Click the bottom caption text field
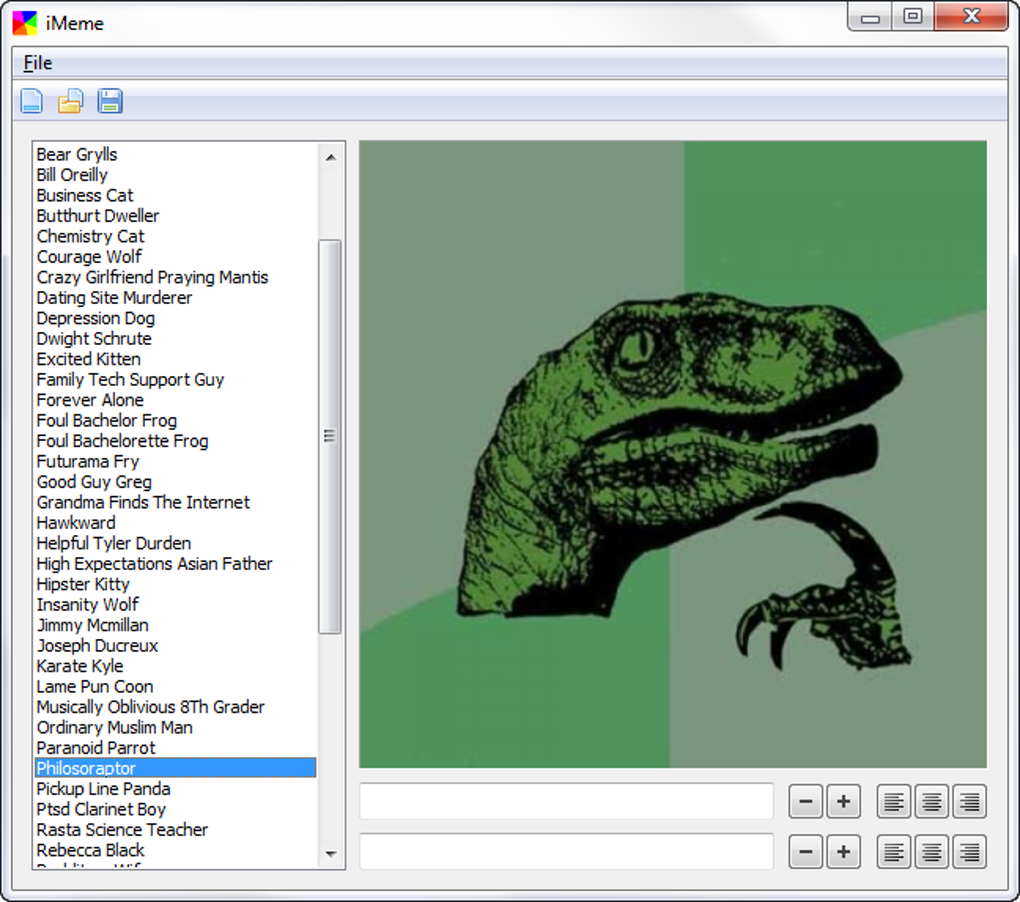This screenshot has width=1020, height=902. click(x=567, y=852)
